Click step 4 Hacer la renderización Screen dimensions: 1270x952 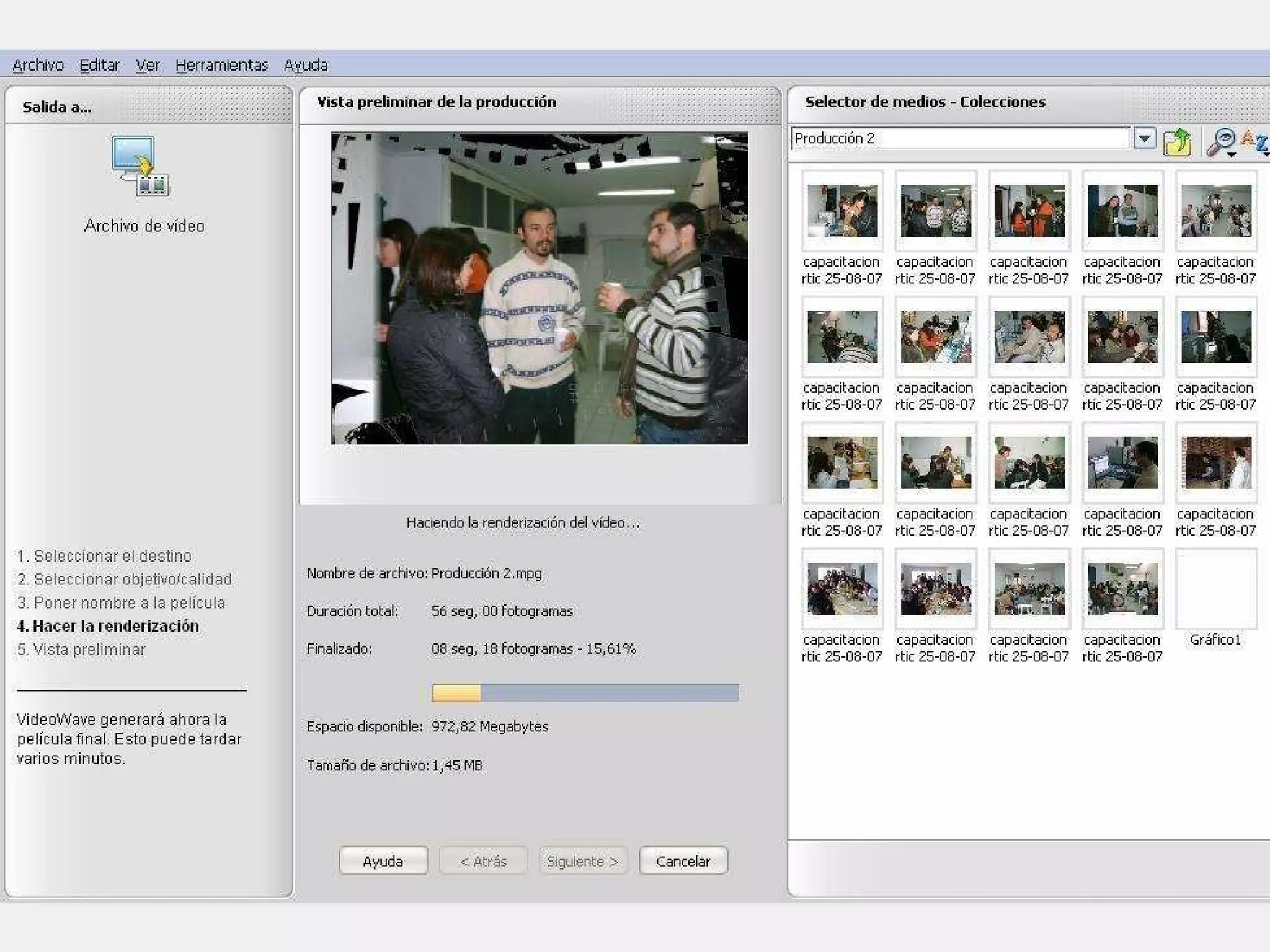108,626
